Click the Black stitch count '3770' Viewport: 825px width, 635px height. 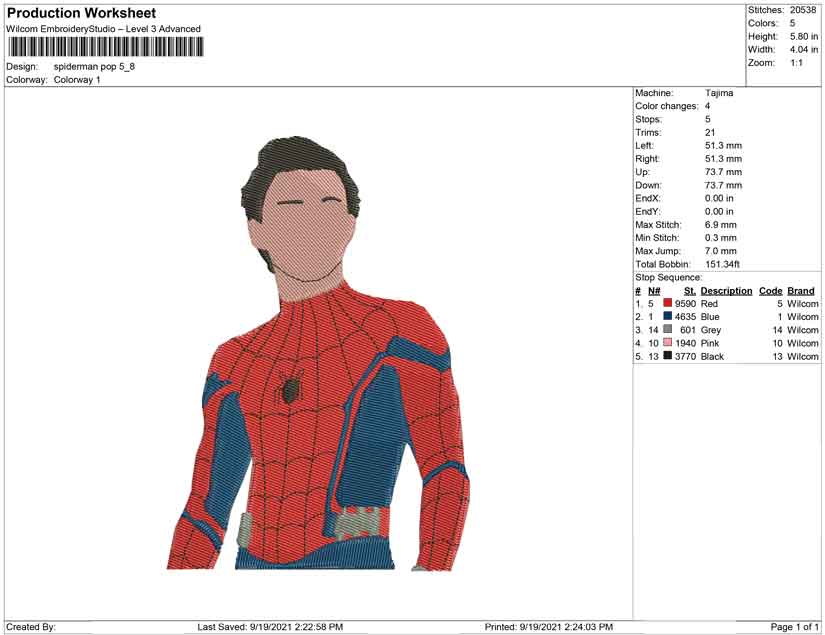click(685, 356)
